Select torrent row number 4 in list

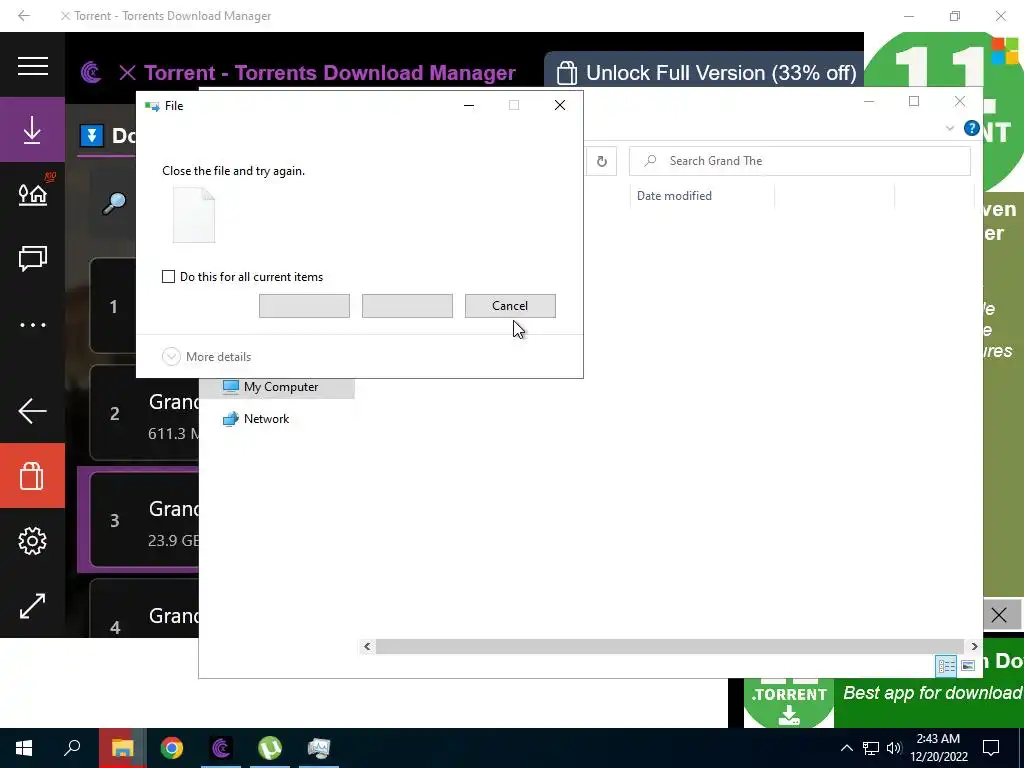tap(144, 609)
